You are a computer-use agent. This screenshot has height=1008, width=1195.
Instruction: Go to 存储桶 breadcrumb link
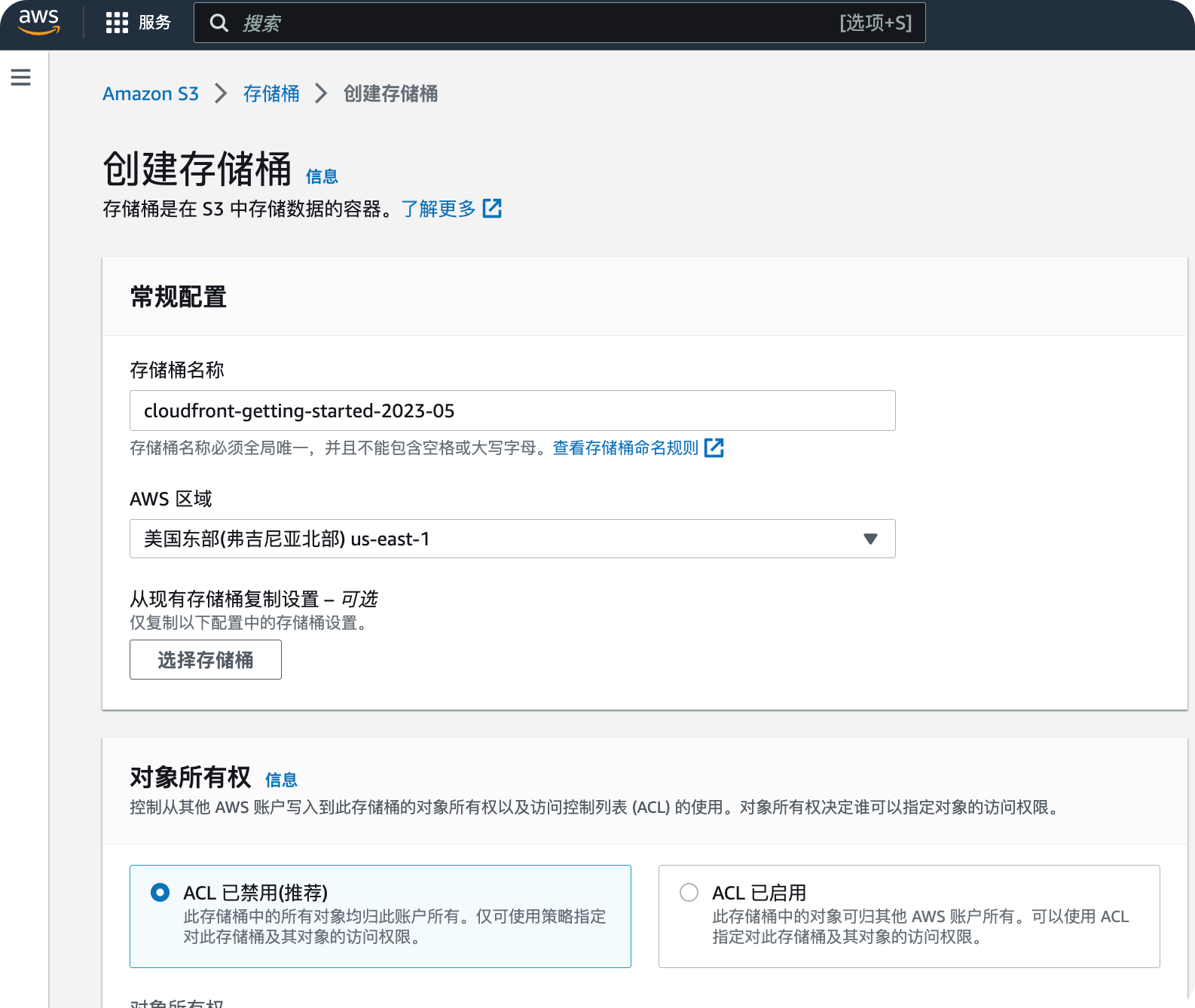(271, 93)
